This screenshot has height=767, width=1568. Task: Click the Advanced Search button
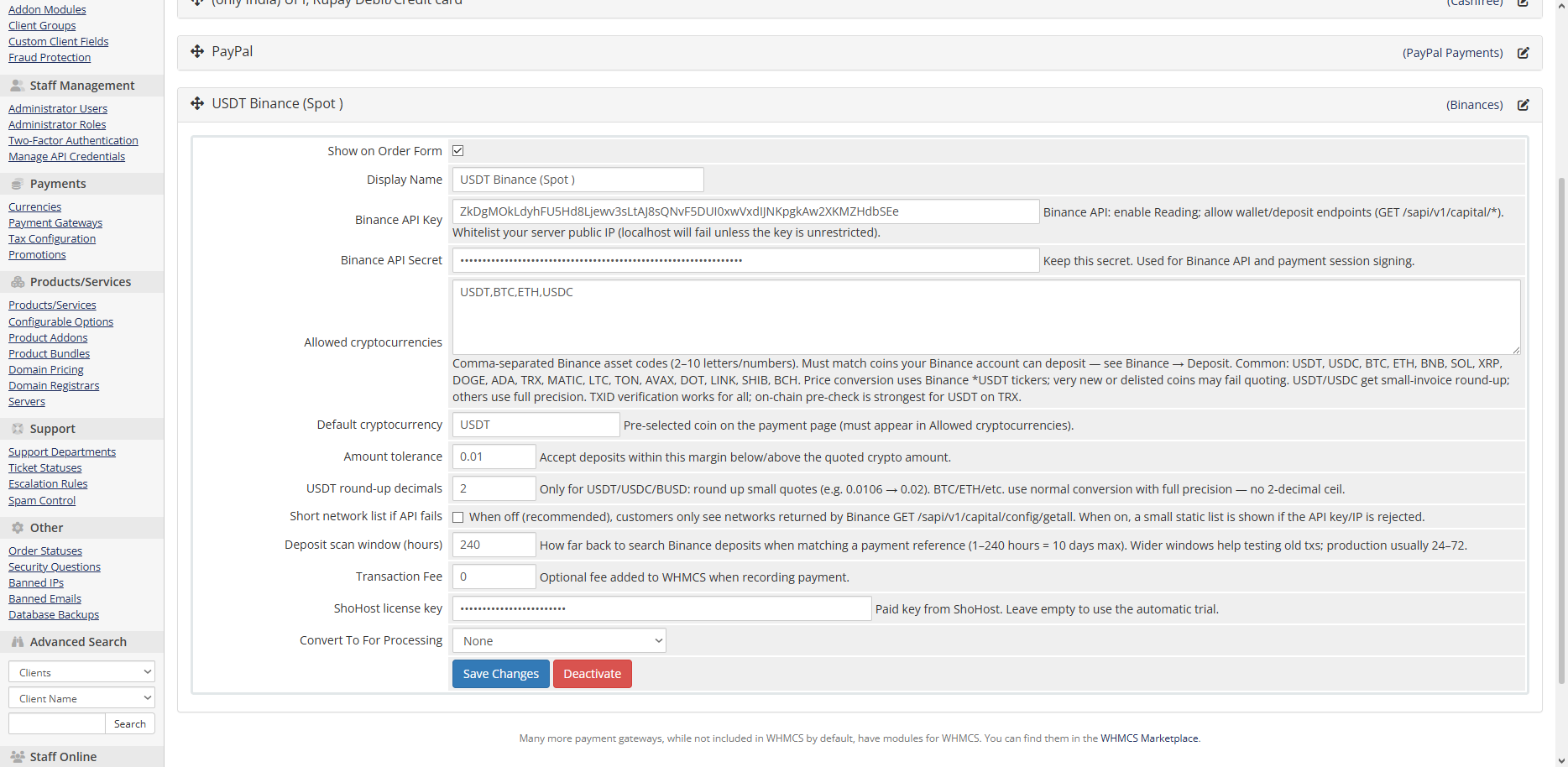point(130,724)
